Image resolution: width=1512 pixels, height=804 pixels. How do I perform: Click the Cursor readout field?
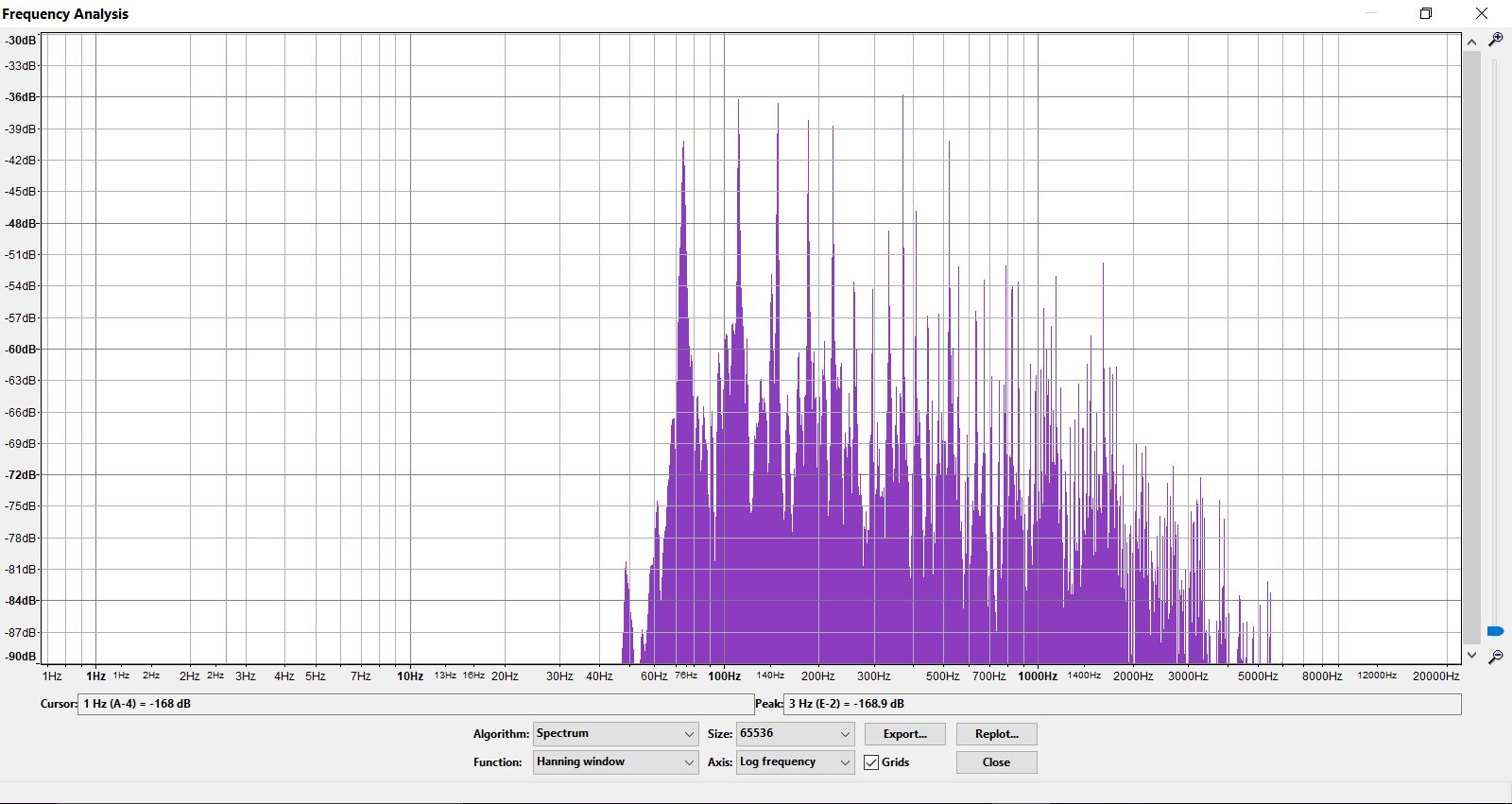pyautogui.click(x=416, y=704)
